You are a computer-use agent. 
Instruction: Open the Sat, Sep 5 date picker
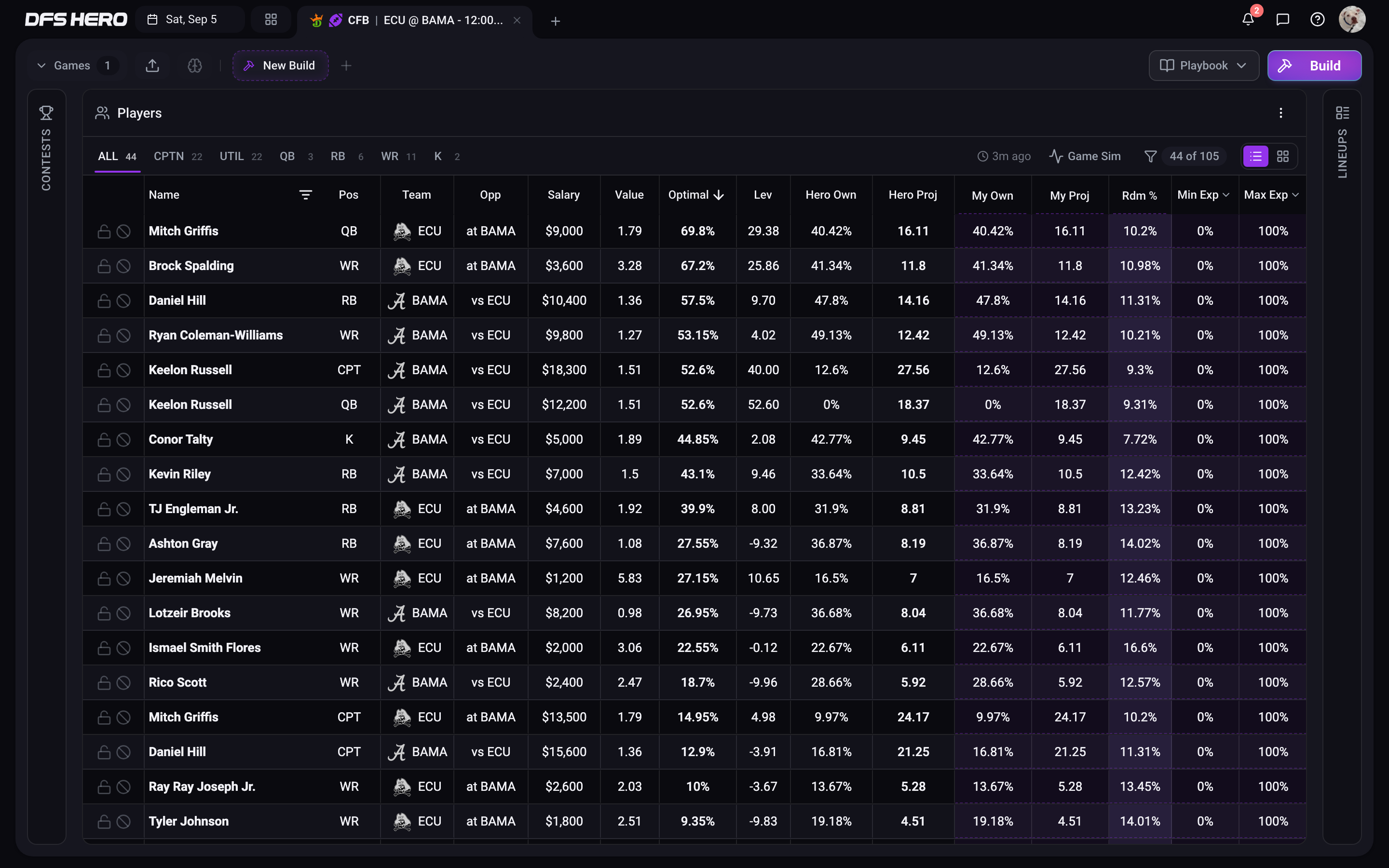pyautogui.click(x=190, y=19)
